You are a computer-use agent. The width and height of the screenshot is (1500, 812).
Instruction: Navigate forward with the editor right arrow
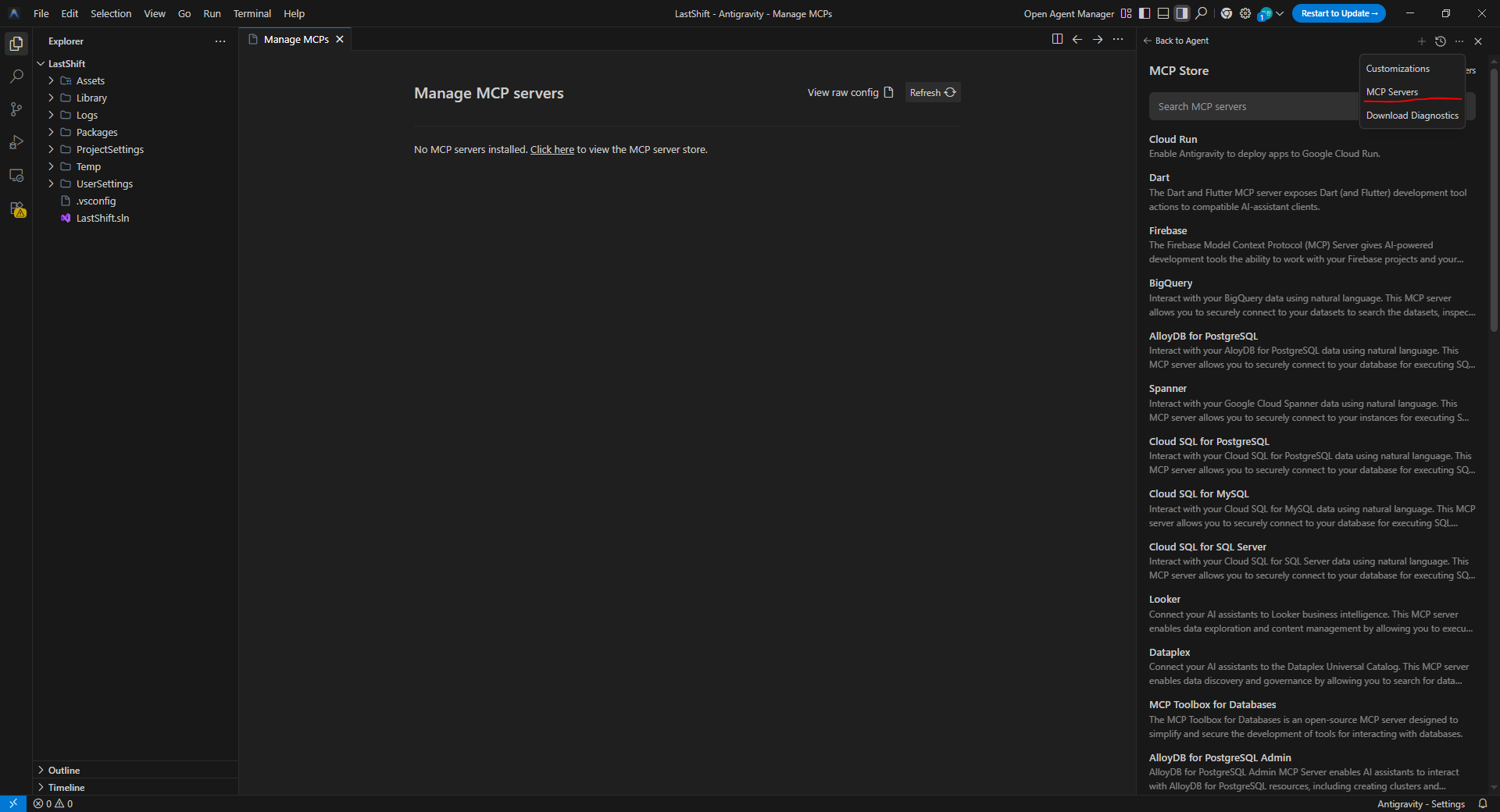coord(1098,39)
